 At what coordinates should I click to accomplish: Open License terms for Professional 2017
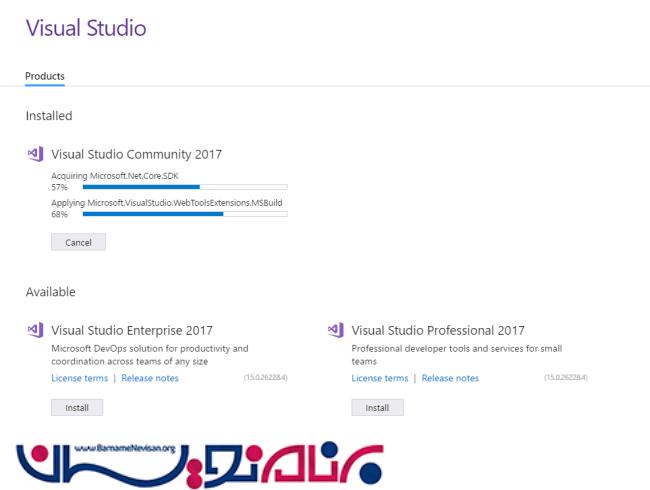[x=380, y=378]
